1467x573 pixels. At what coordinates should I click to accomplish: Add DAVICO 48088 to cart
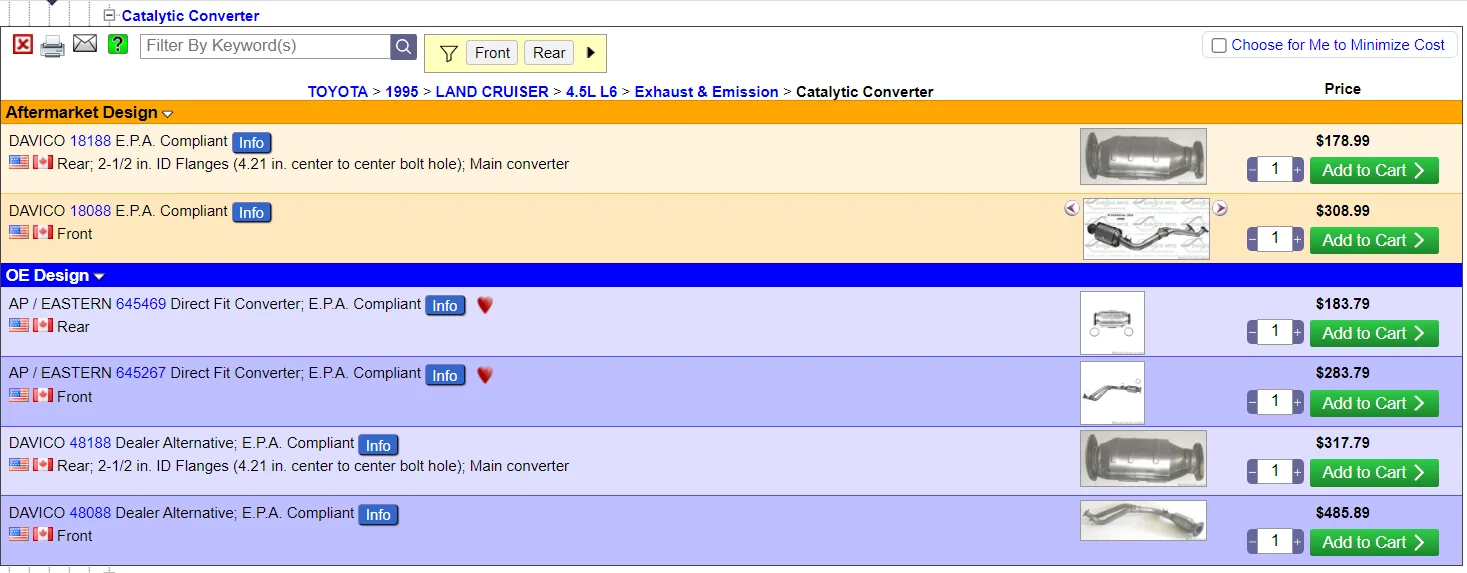(x=1374, y=542)
